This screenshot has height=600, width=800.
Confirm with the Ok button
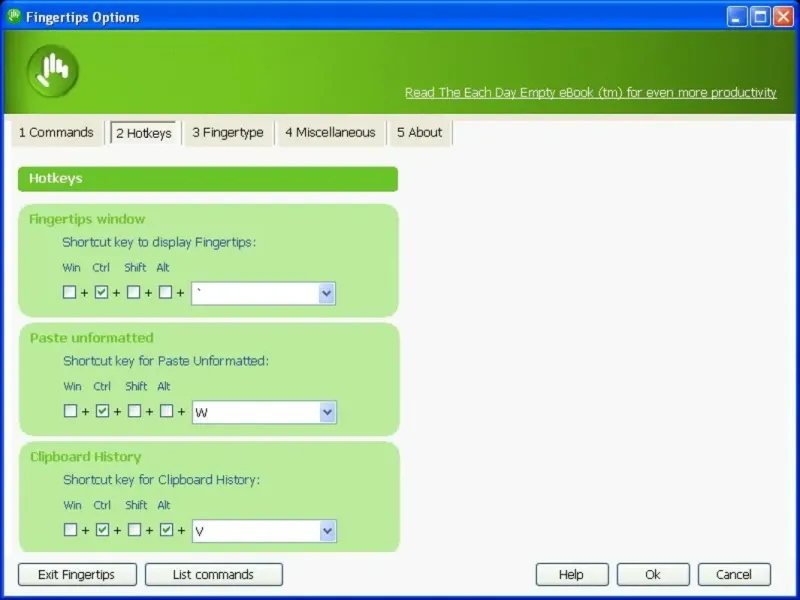click(x=653, y=574)
